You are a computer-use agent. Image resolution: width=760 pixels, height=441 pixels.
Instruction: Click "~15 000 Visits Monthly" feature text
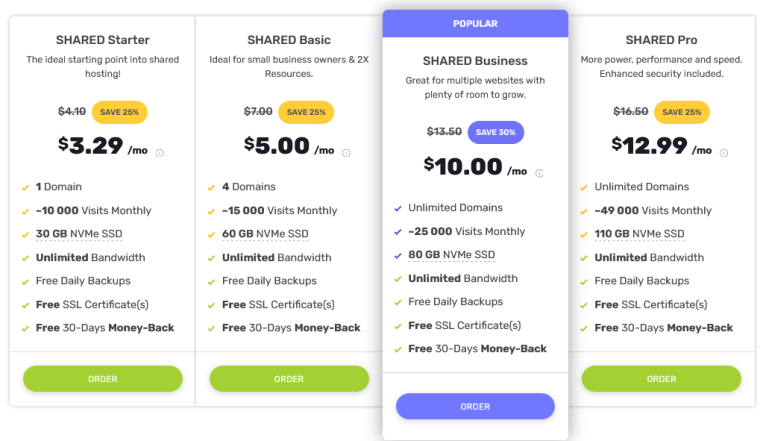tap(279, 211)
